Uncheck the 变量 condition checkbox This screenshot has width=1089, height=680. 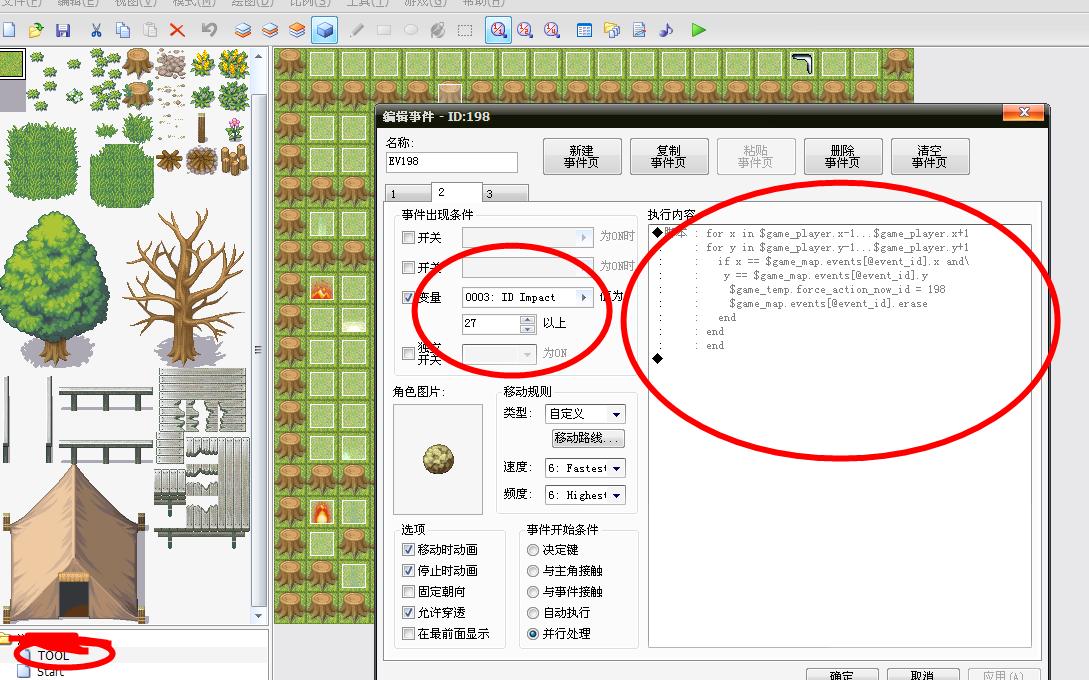coord(408,297)
